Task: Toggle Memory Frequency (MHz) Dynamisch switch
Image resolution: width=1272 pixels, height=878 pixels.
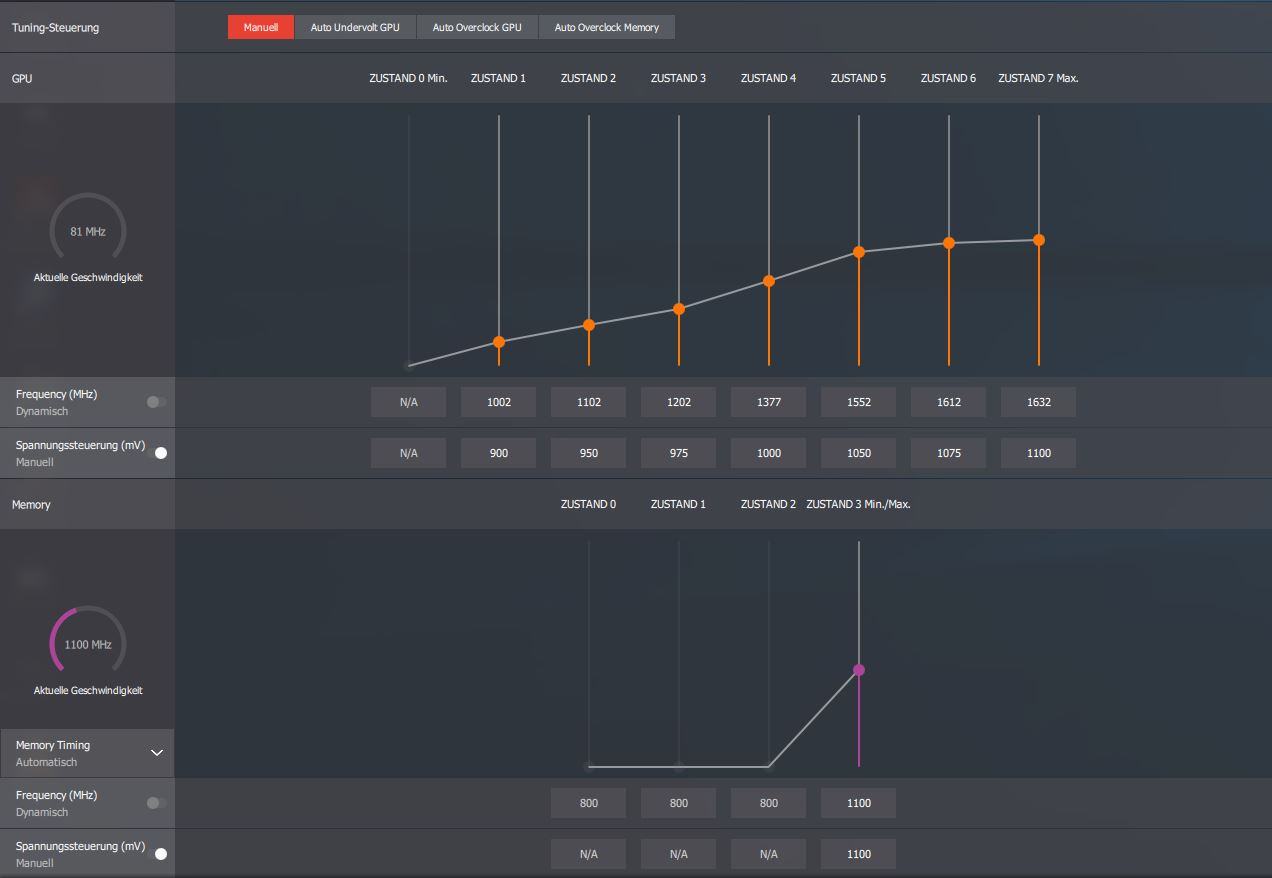Action: tap(156, 803)
